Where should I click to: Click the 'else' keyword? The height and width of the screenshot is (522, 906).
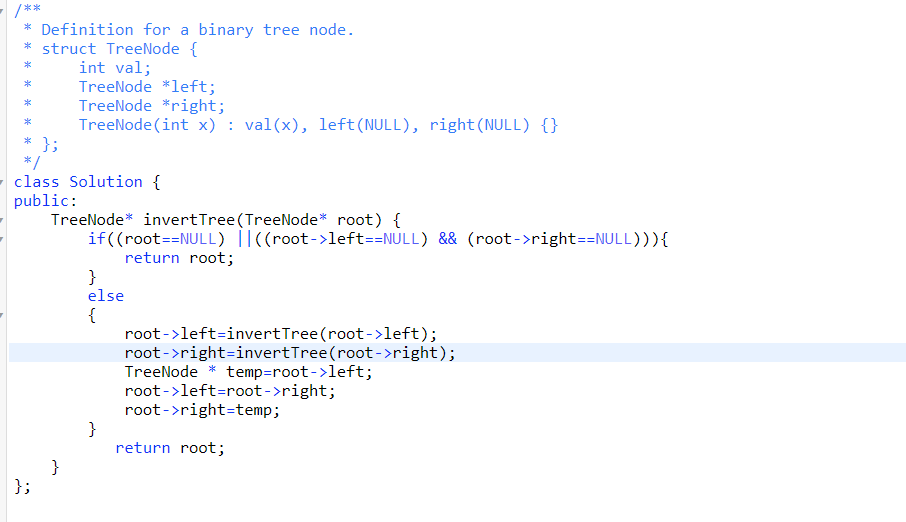106,296
